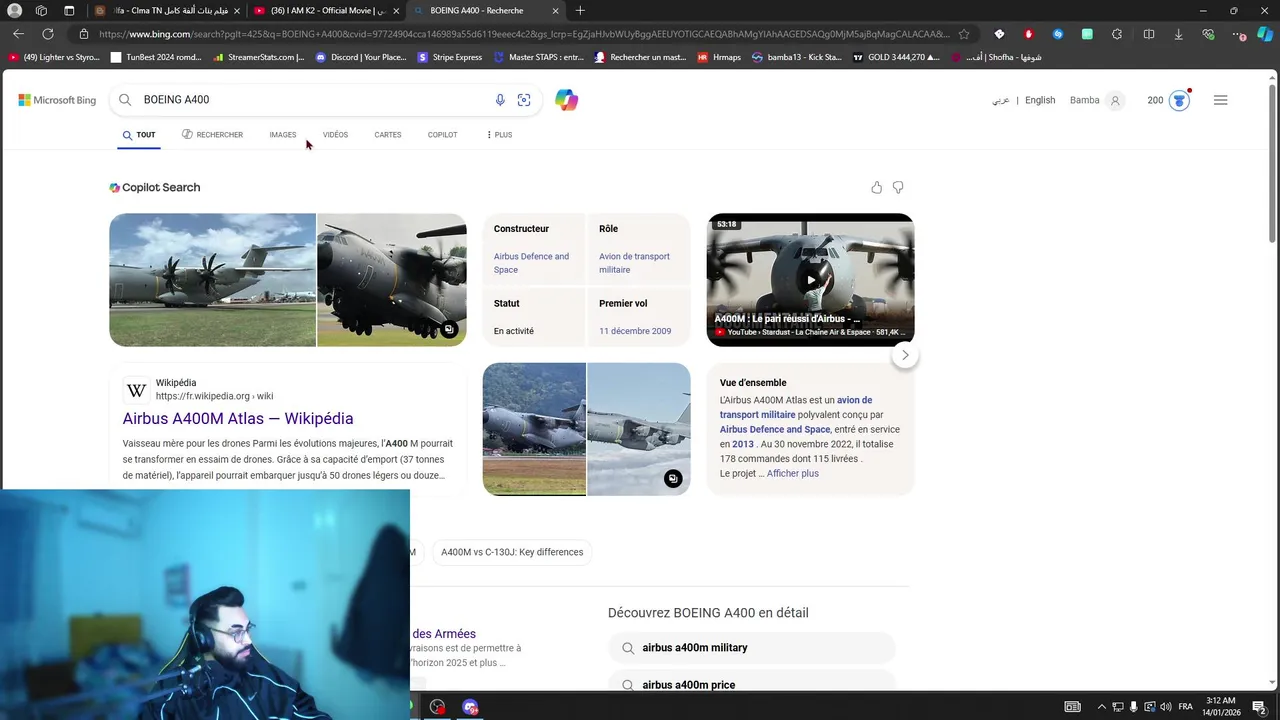Switch to IMAGES tab
This screenshot has height=720, width=1280.
[283, 135]
